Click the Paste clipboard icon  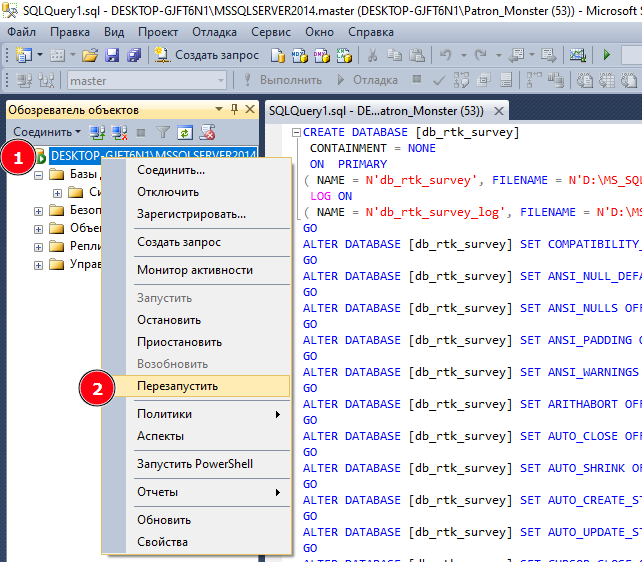tap(417, 55)
